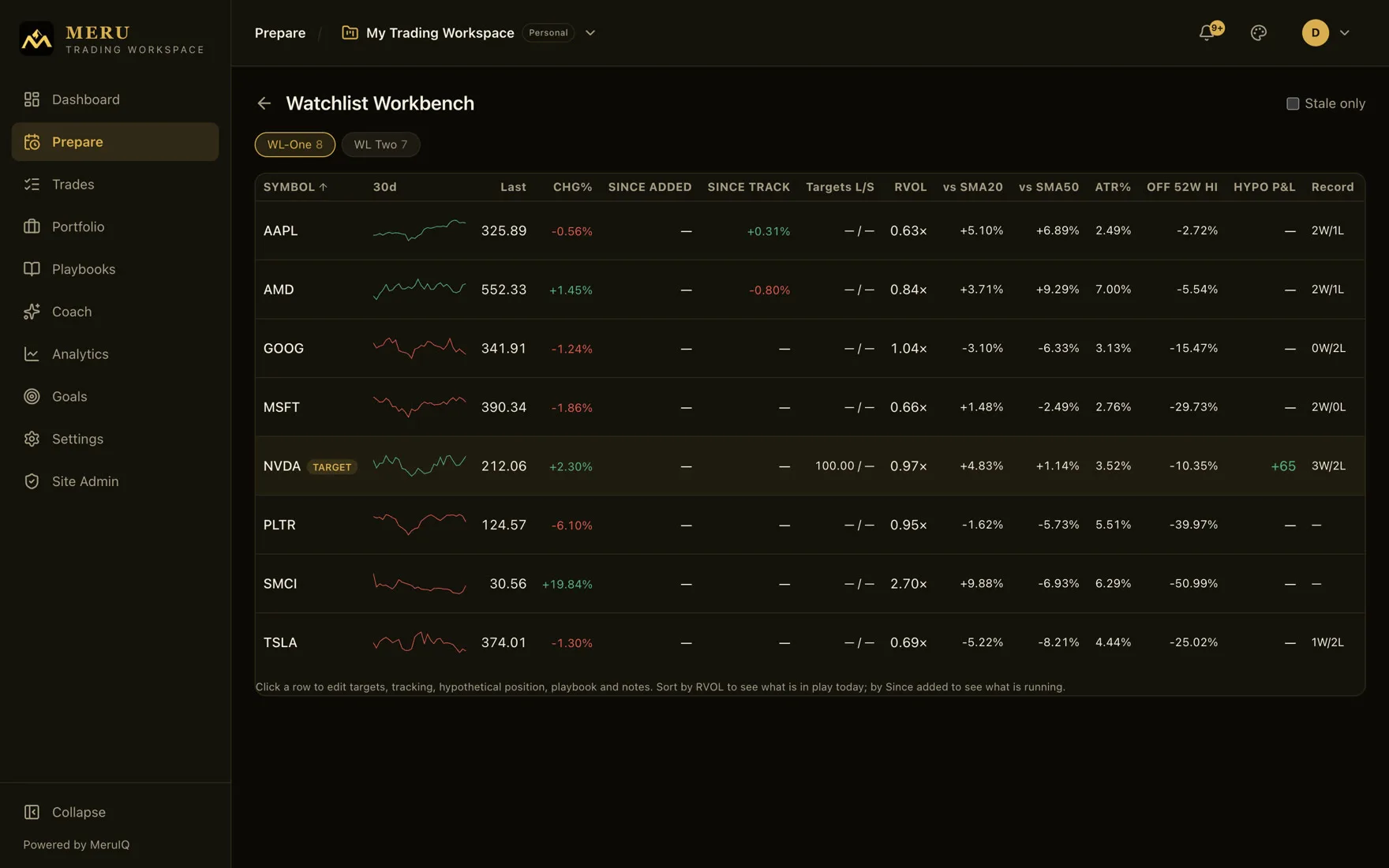Click the Prepare breadcrumb in header
The height and width of the screenshot is (868, 1389).
pos(280,32)
